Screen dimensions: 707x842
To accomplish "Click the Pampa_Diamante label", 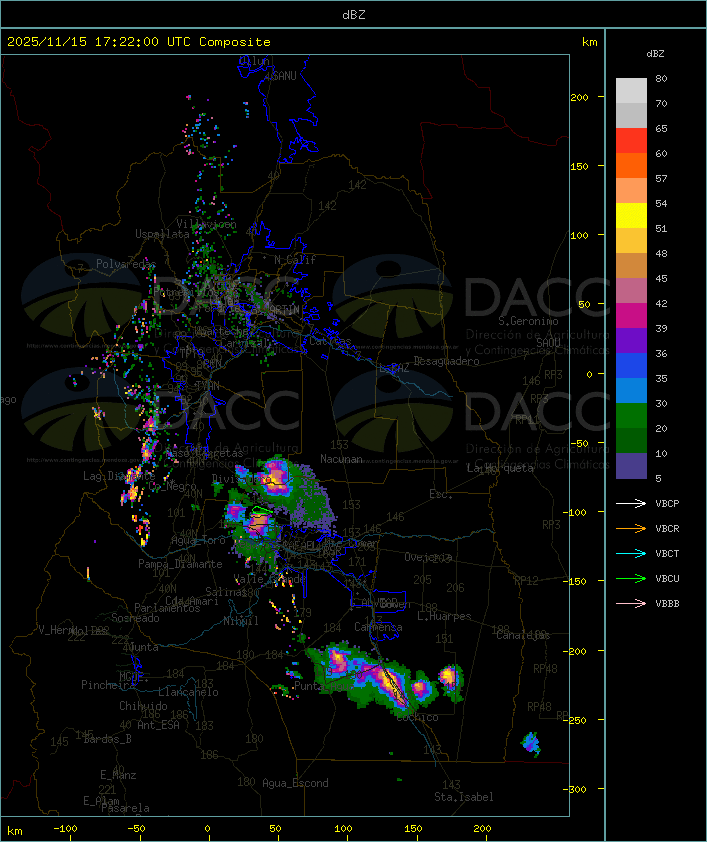I will 180,564.
